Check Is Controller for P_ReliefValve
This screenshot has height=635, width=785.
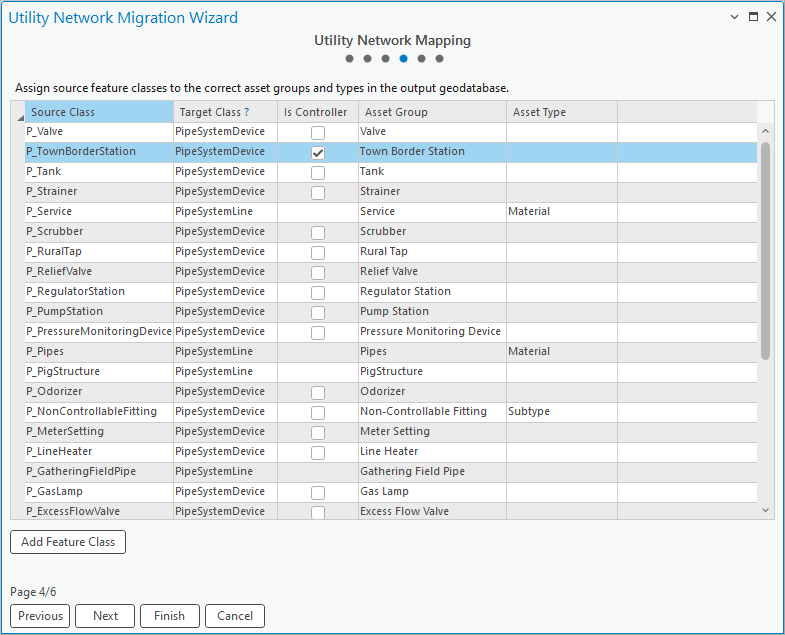tap(318, 273)
